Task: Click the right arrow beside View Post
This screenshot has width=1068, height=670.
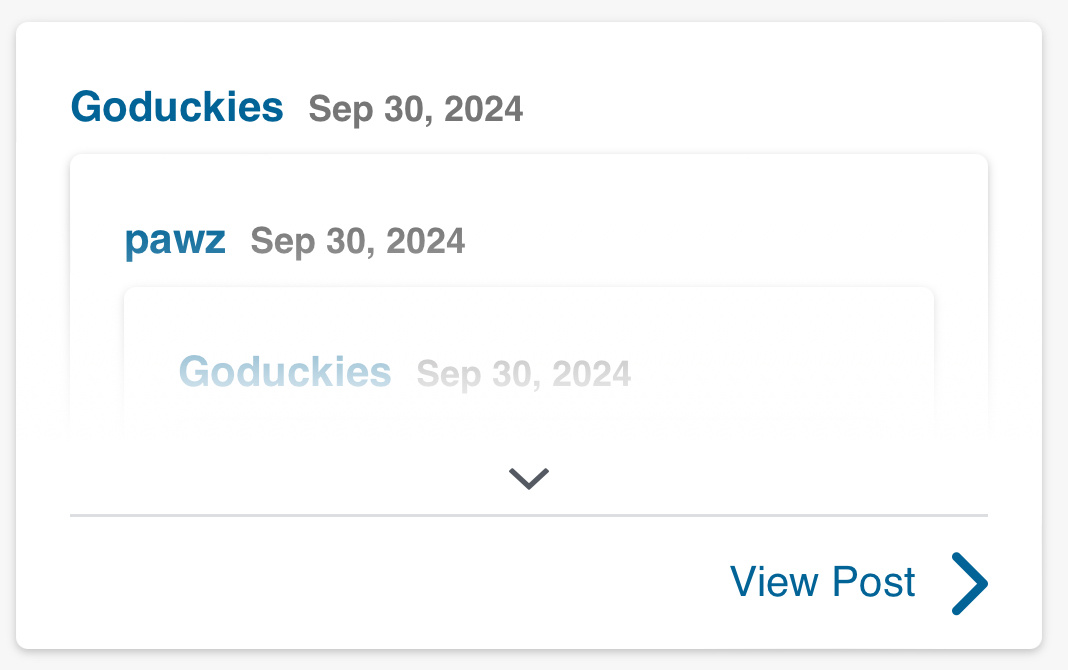Action: point(969,583)
